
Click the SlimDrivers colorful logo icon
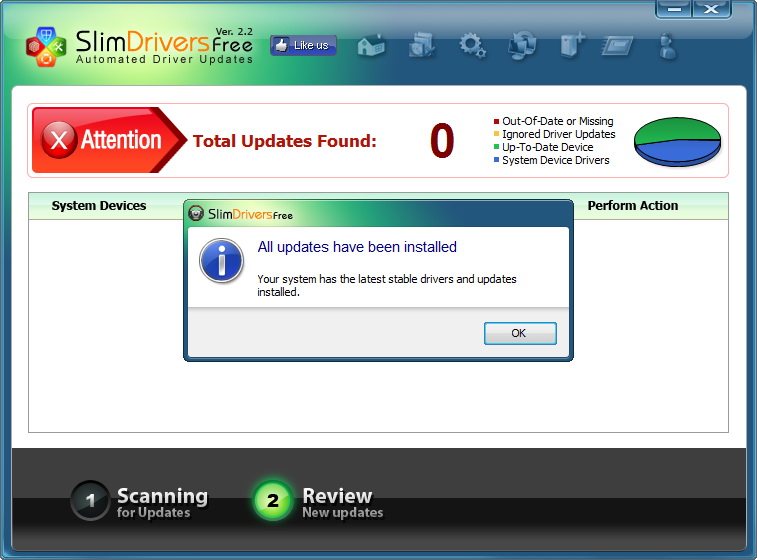coord(46,46)
